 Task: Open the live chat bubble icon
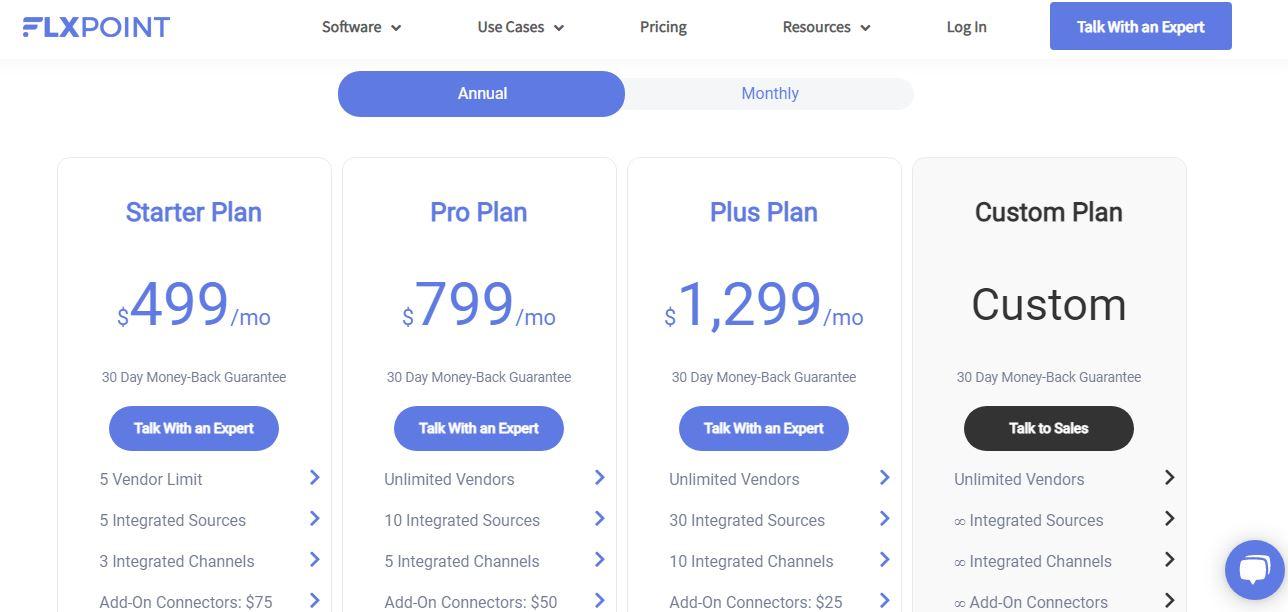1254,569
